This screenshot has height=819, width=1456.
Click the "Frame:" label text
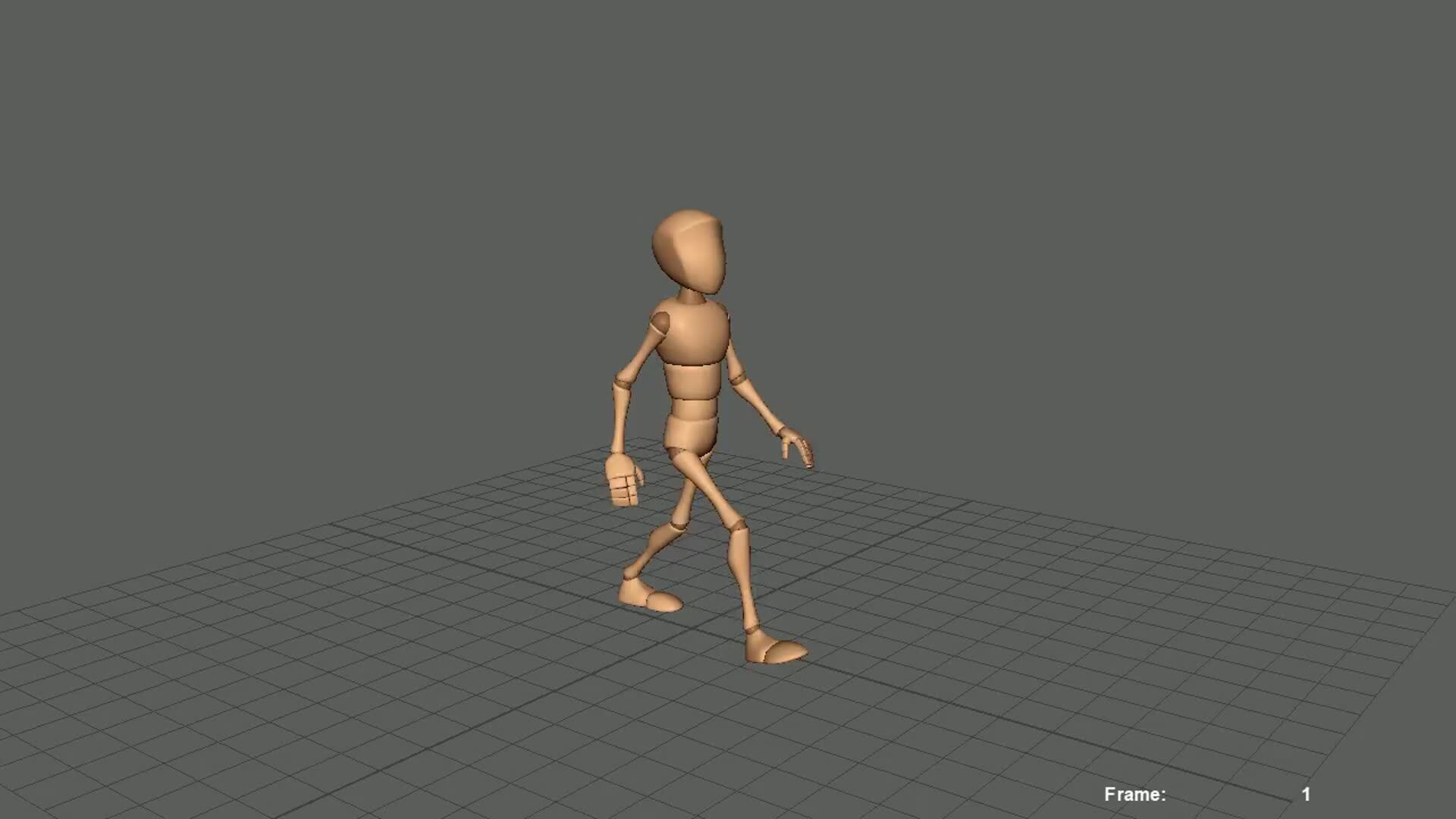1134,794
